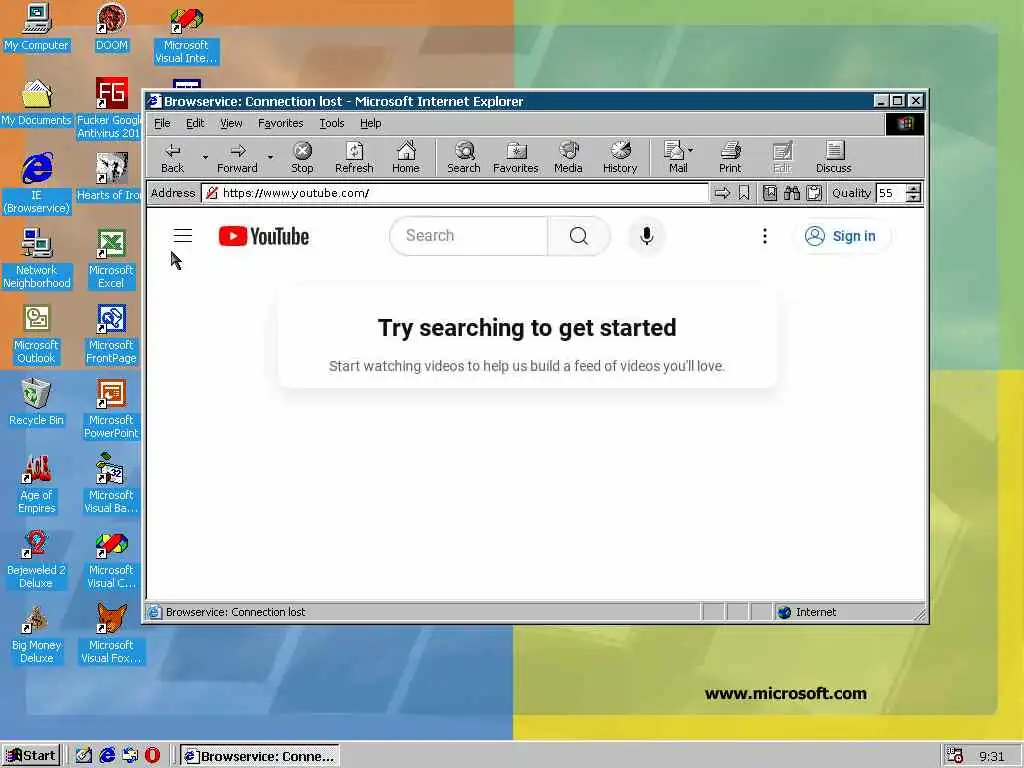The image size is (1024, 768).
Task: Select the IE (Browservice) desktop icon
Action: [37, 184]
